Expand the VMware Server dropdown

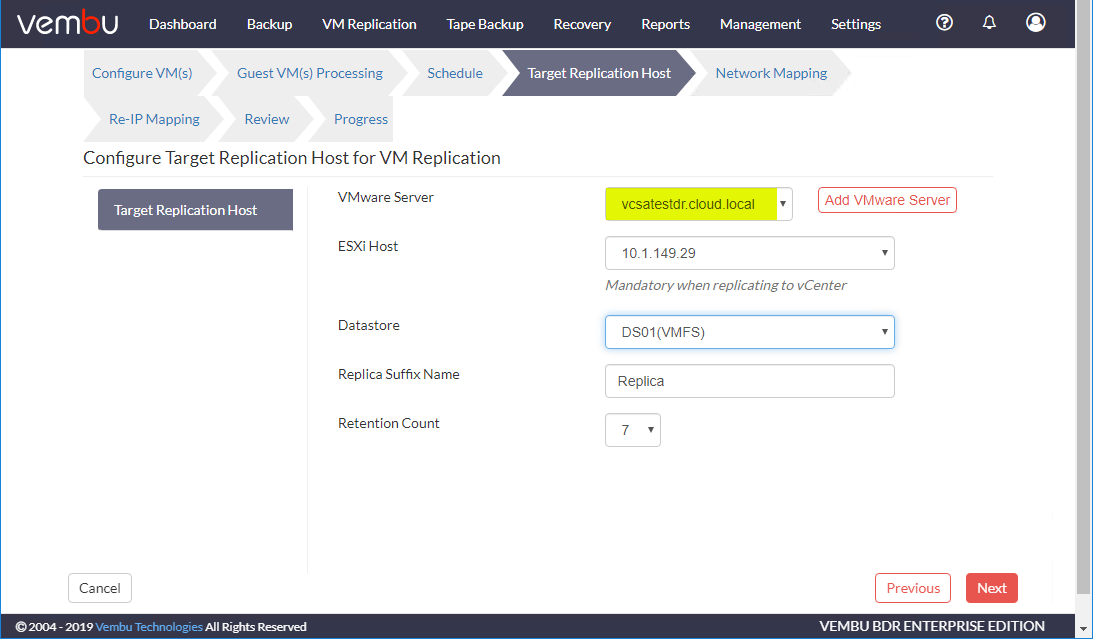698,204
